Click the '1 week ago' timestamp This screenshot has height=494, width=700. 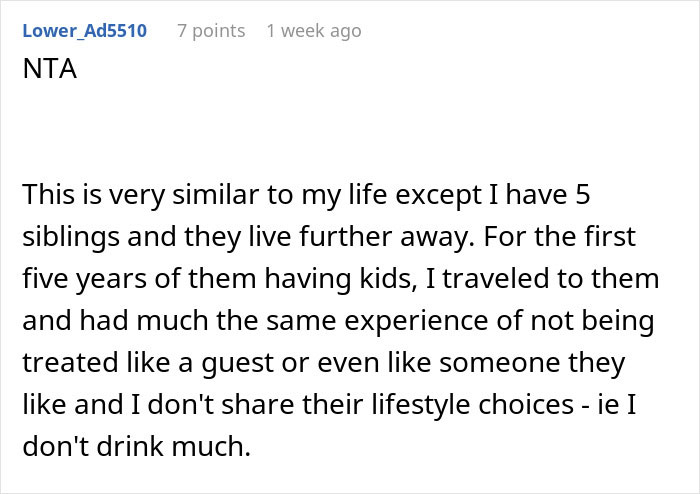(313, 31)
